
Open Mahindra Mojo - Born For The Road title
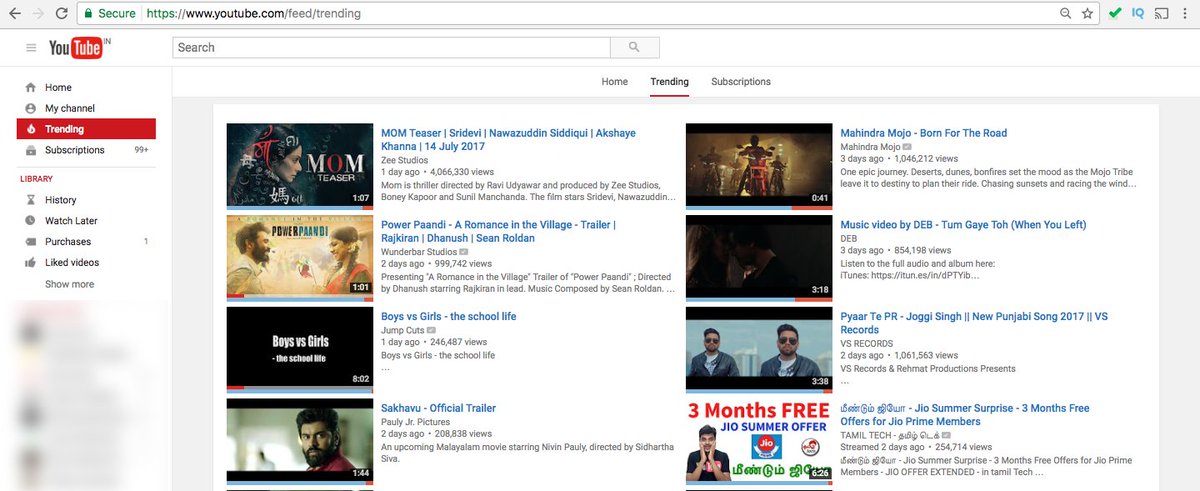[x=923, y=133]
